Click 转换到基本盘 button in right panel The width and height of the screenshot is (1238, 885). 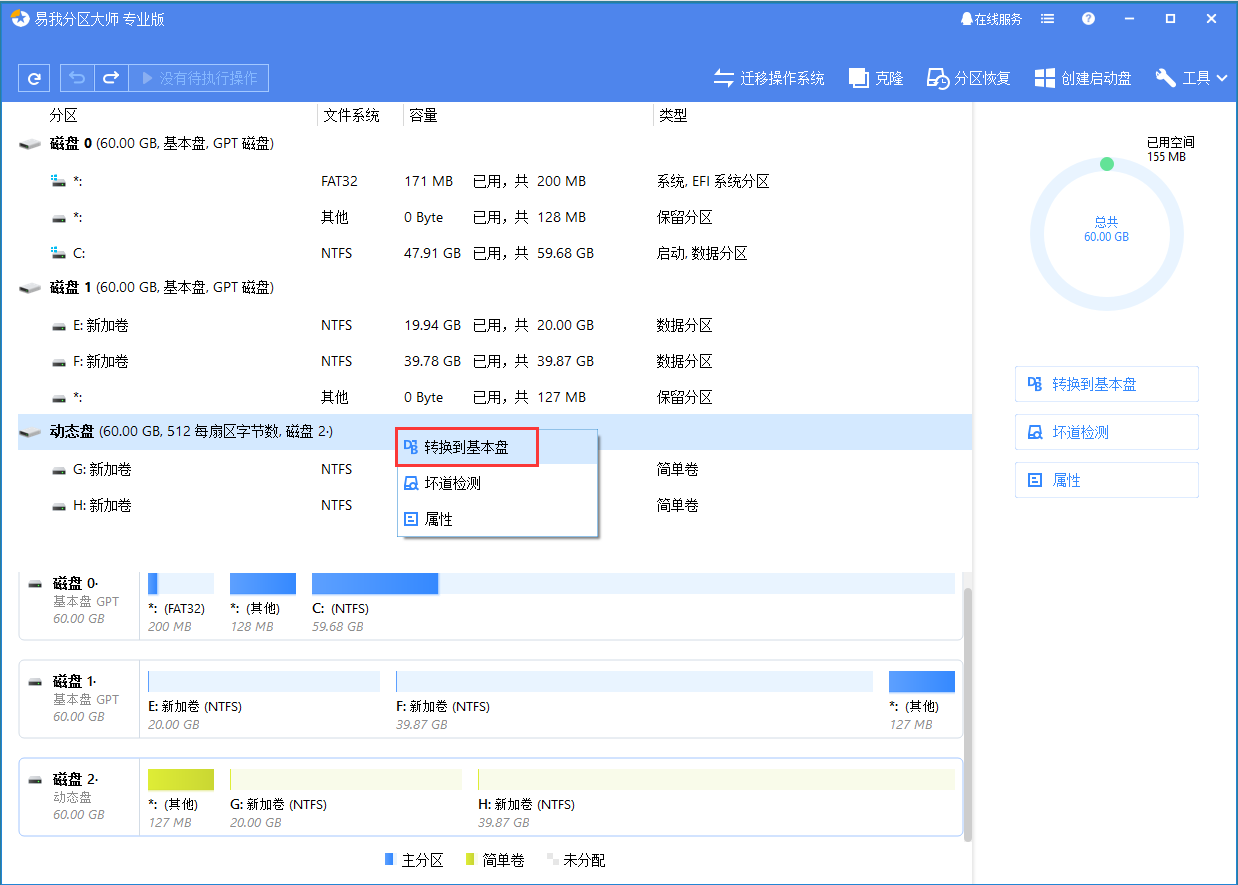pos(1106,384)
